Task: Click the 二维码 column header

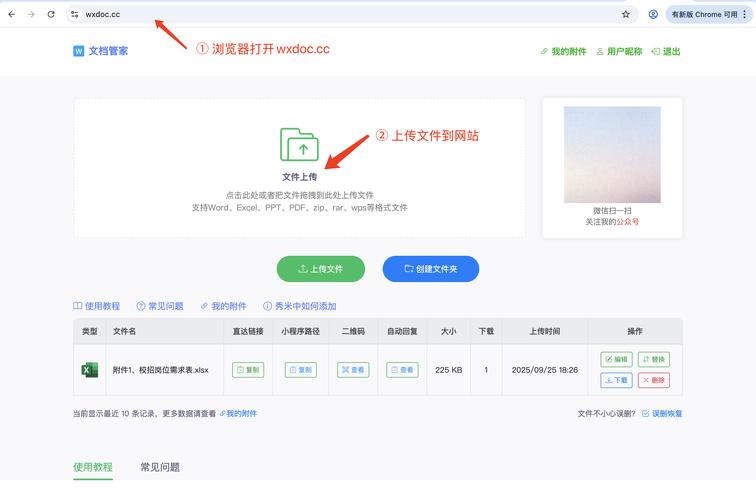Action: click(353, 331)
